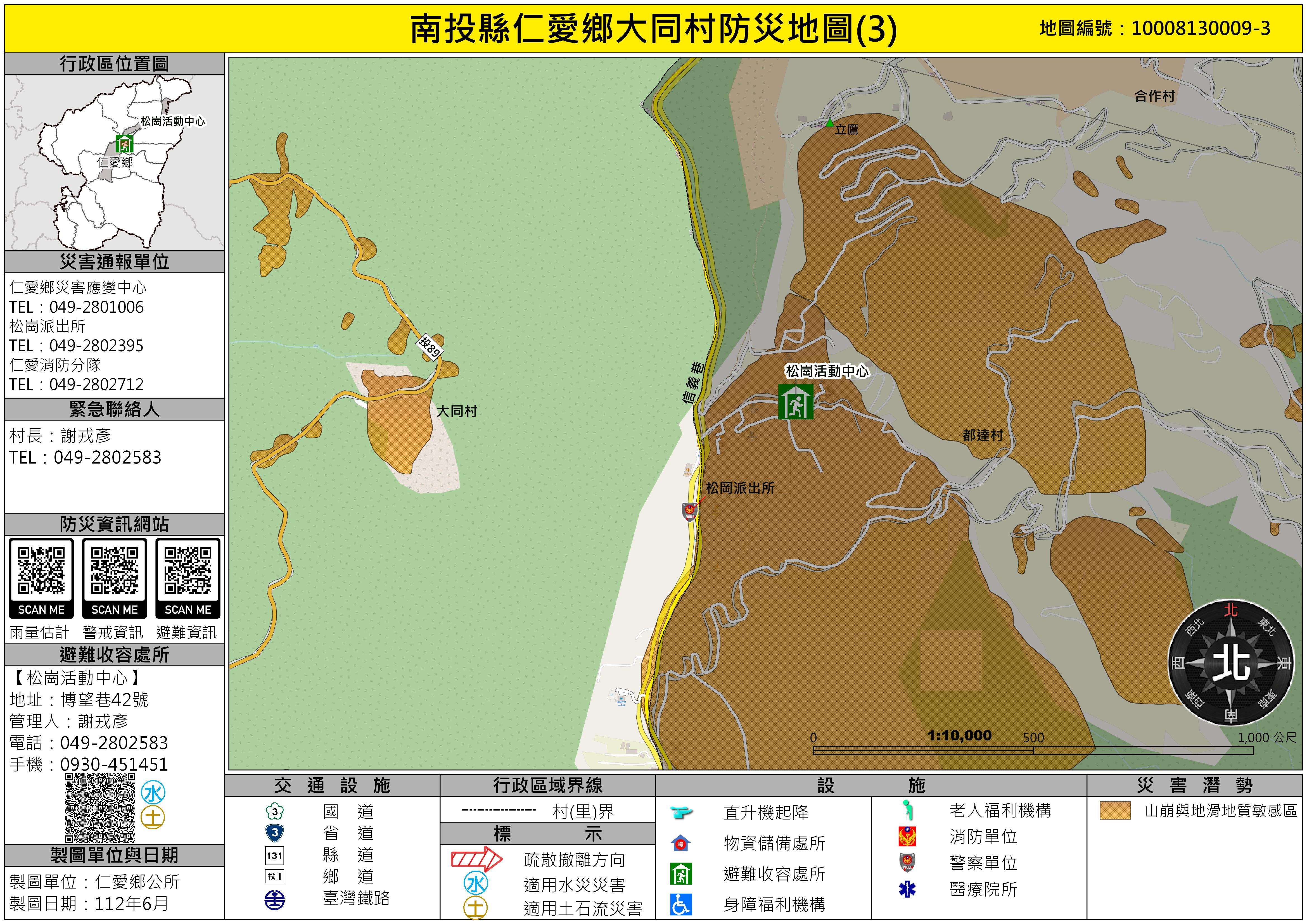Click the green shelter icon on the map
Viewport: 1307px width, 924px height.
[x=795, y=402]
